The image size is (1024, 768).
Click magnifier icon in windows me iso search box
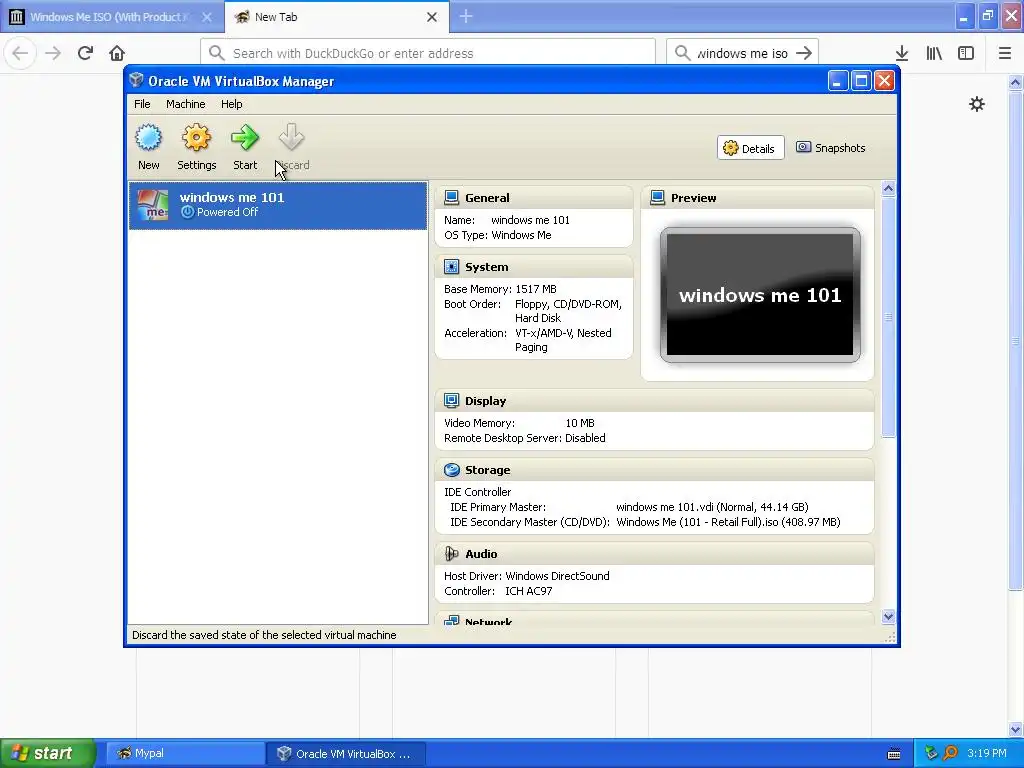coord(682,53)
